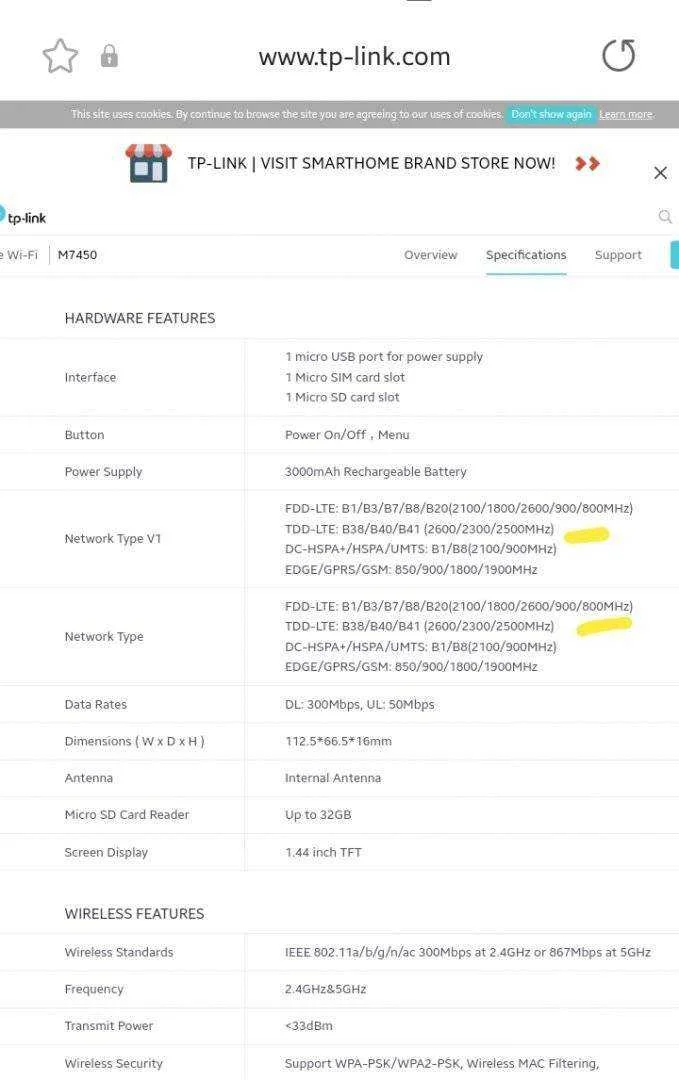The image size is (679, 1080).
Task: Select the Micro SD Card Reader label
Action: pos(127,815)
